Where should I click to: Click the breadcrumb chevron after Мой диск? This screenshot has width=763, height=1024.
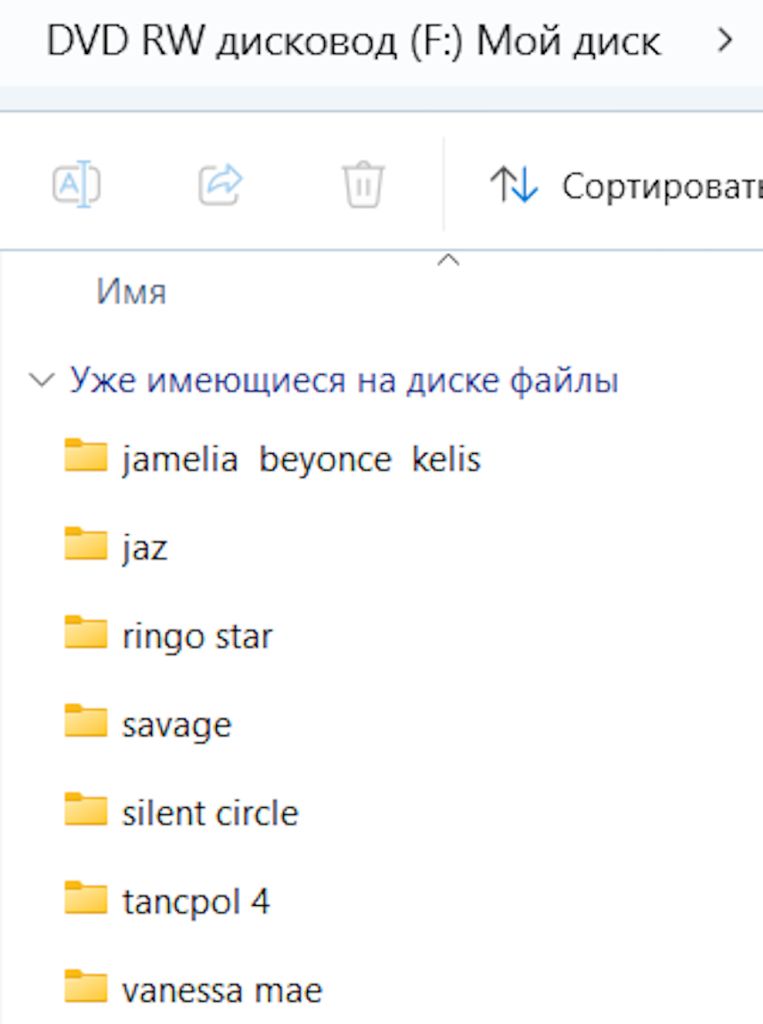click(724, 40)
